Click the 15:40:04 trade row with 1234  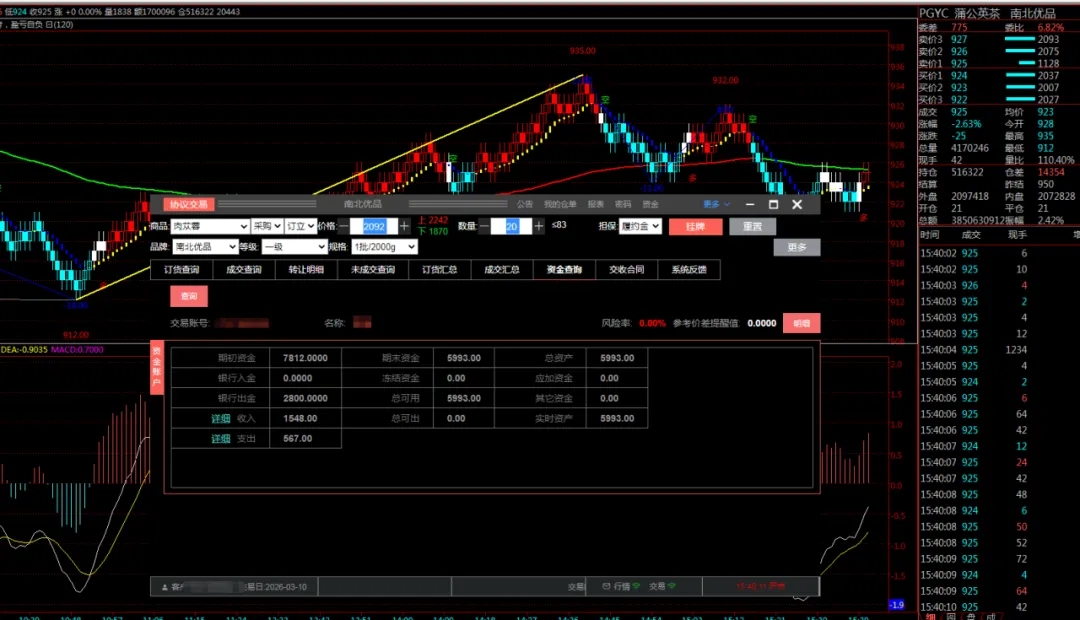point(974,350)
